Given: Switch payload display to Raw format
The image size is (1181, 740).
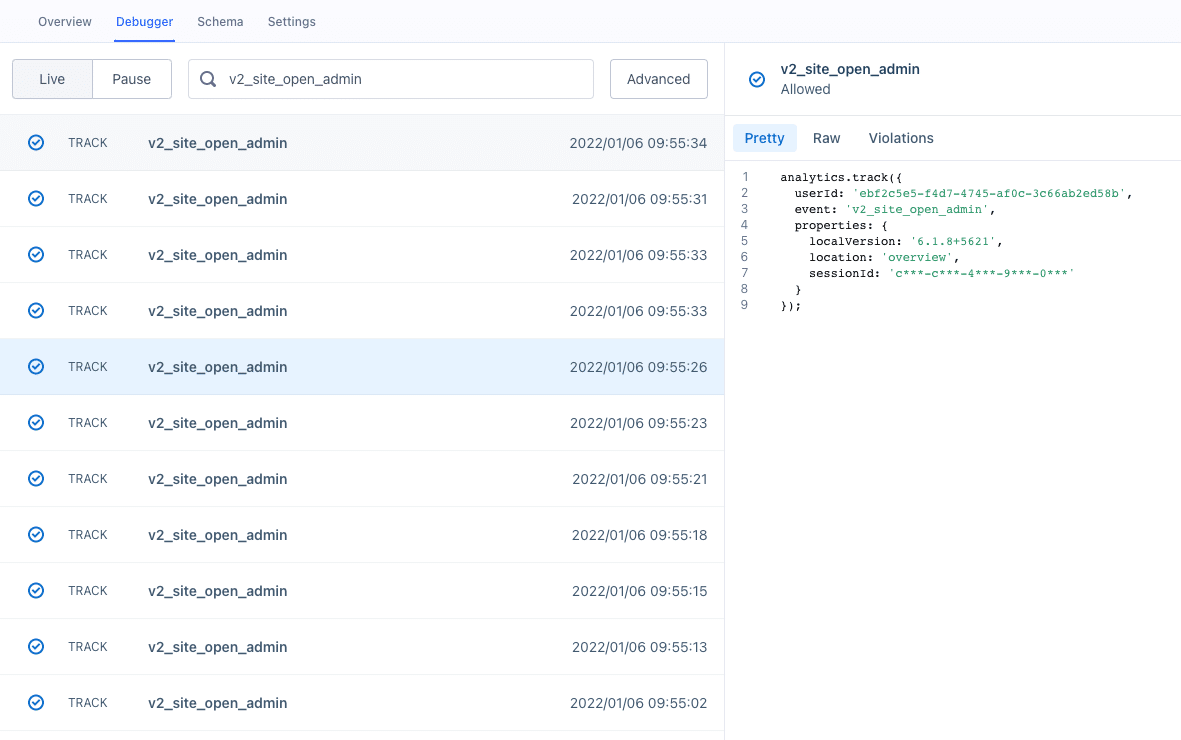Looking at the screenshot, I should pos(826,138).
